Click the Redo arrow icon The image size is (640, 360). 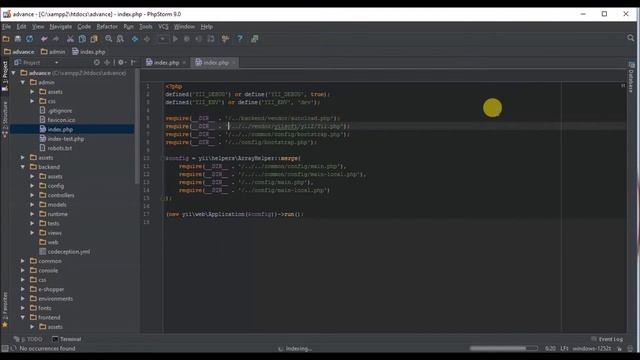point(56,39)
